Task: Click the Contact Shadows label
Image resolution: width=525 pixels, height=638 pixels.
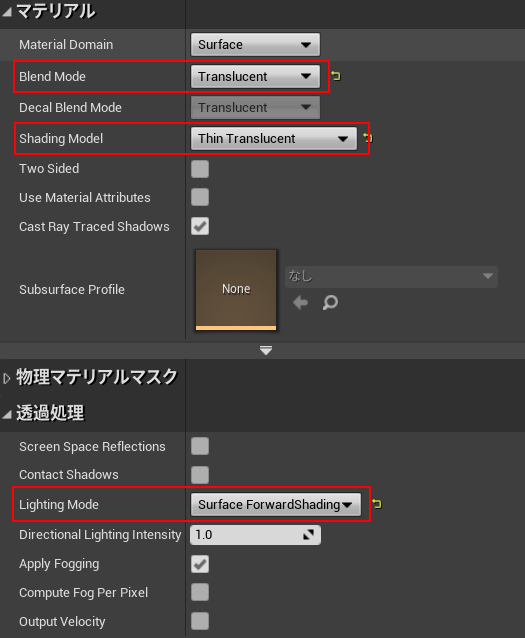Action: click(69, 475)
